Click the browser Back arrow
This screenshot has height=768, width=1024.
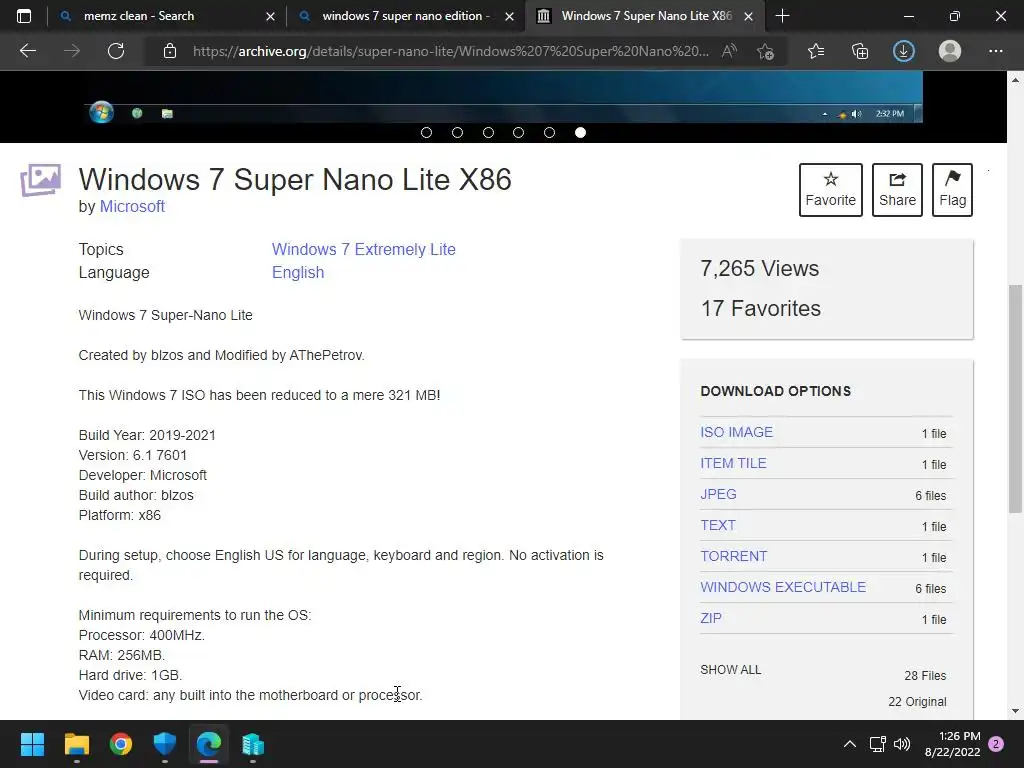click(x=27, y=51)
